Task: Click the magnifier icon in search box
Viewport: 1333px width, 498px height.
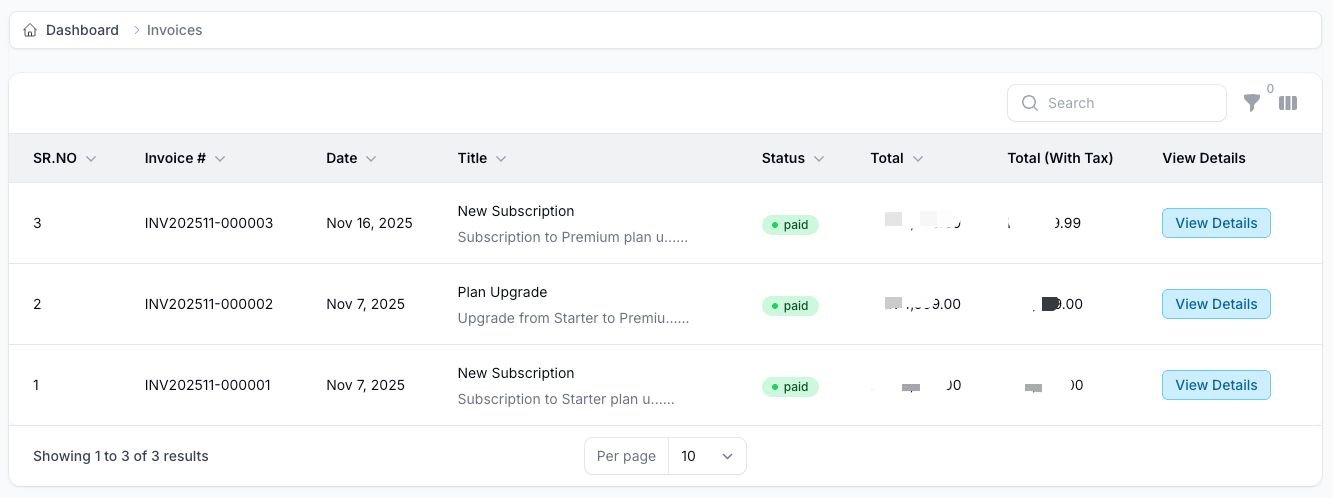Action: [x=1030, y=103]
